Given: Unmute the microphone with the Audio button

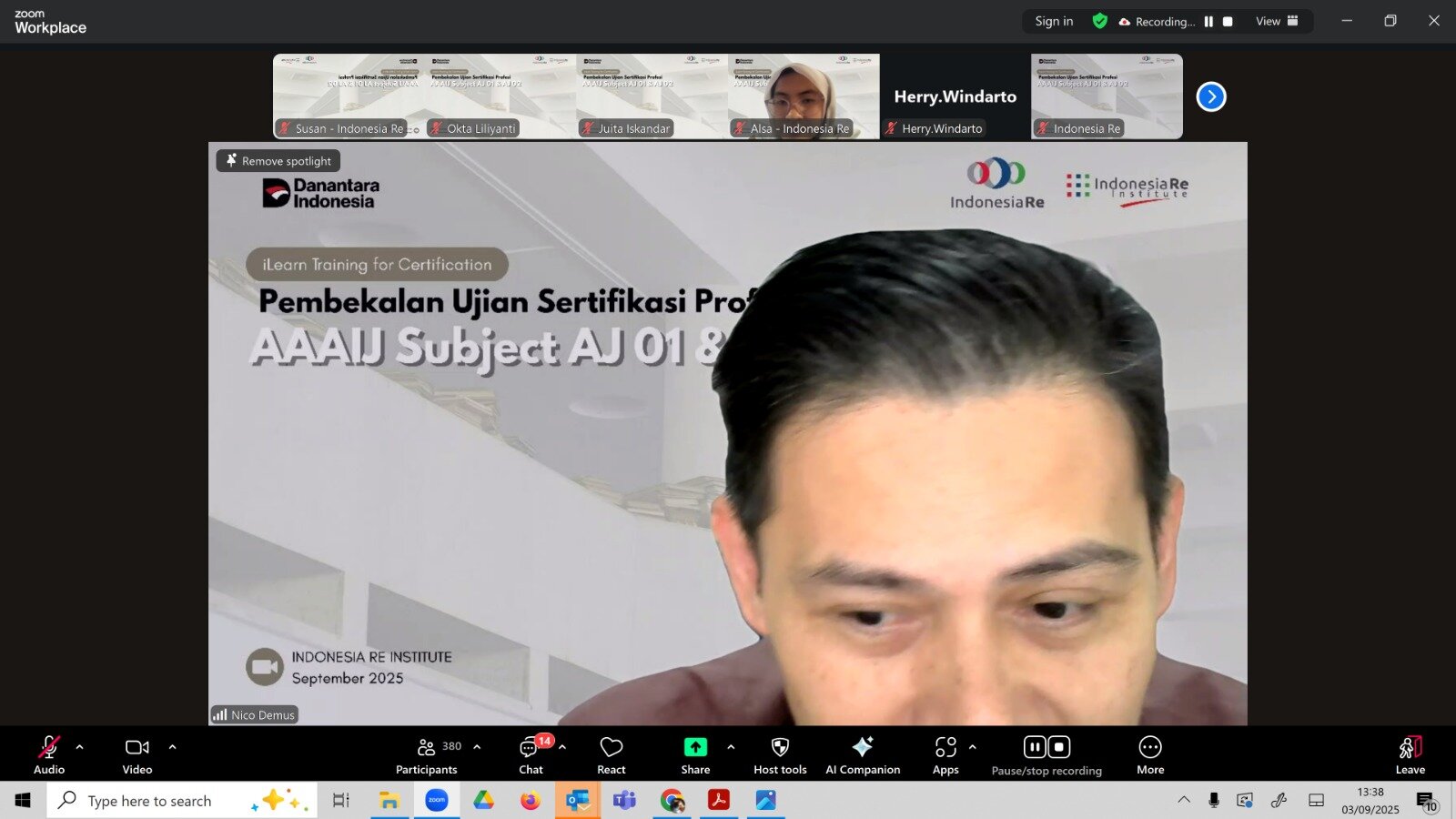Looking at the screenshot, I should [49, 753].
